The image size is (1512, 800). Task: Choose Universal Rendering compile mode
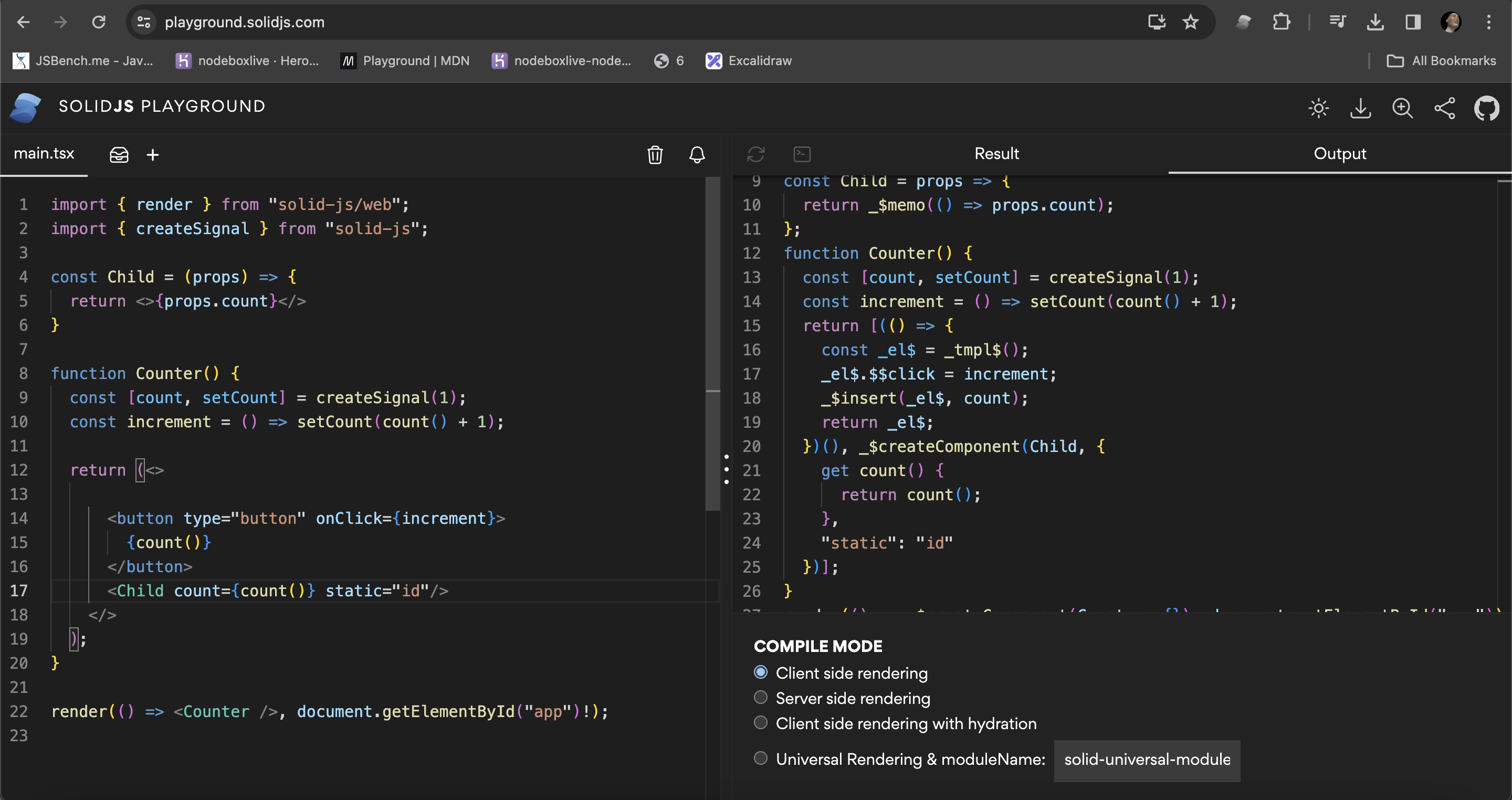[x=761, y=759]
